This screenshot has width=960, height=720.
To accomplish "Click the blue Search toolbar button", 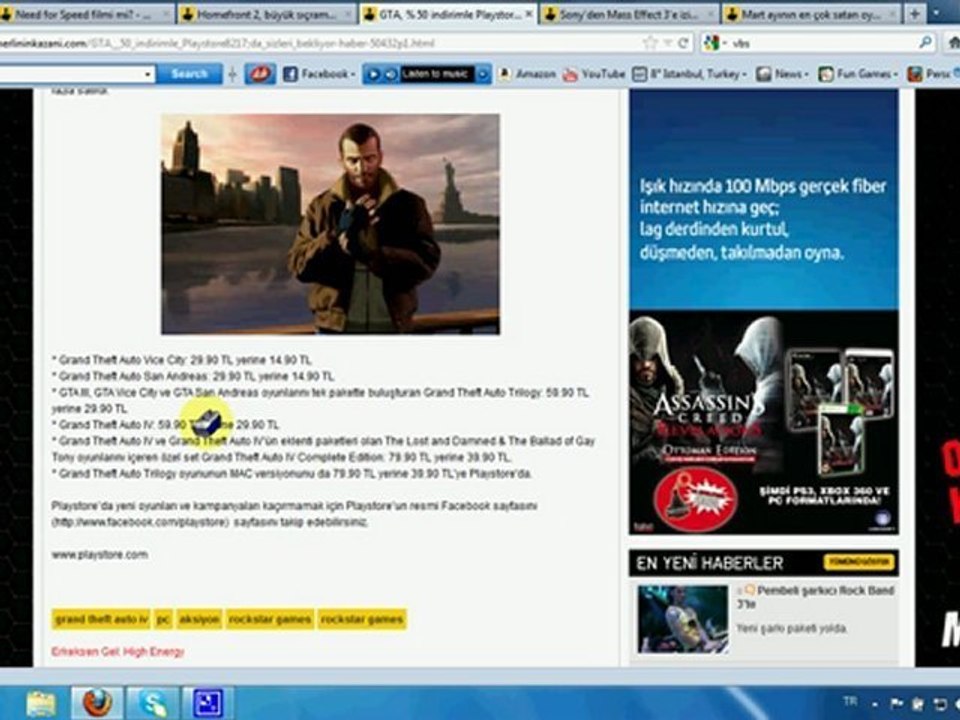I will point(189,74).
